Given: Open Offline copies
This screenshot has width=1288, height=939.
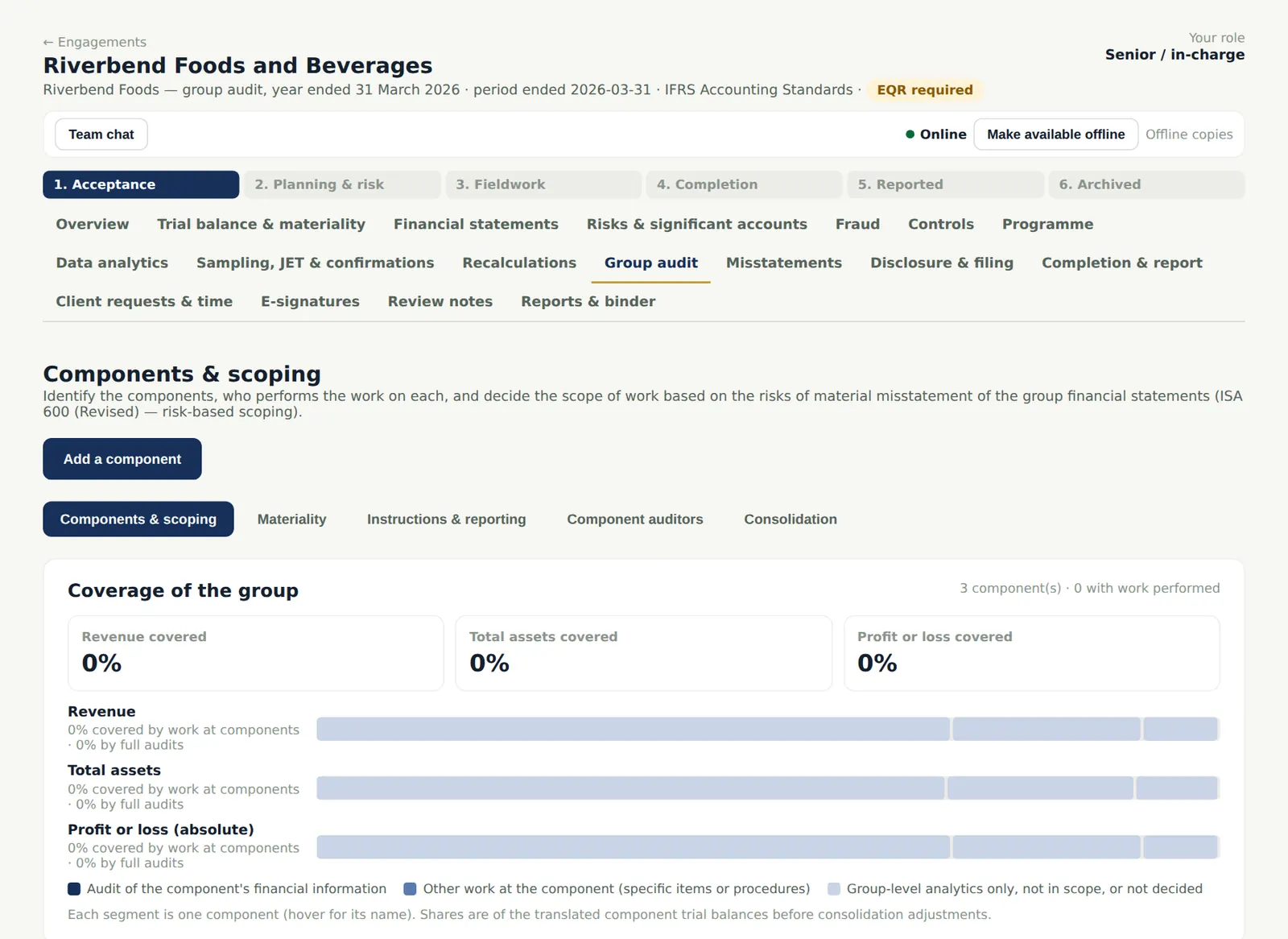Looking at the screenshot, I should click(x=1189, y=134).
